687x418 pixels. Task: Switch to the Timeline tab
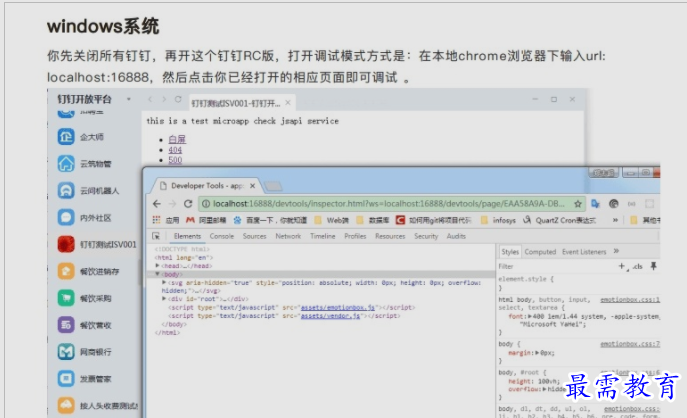323,236
